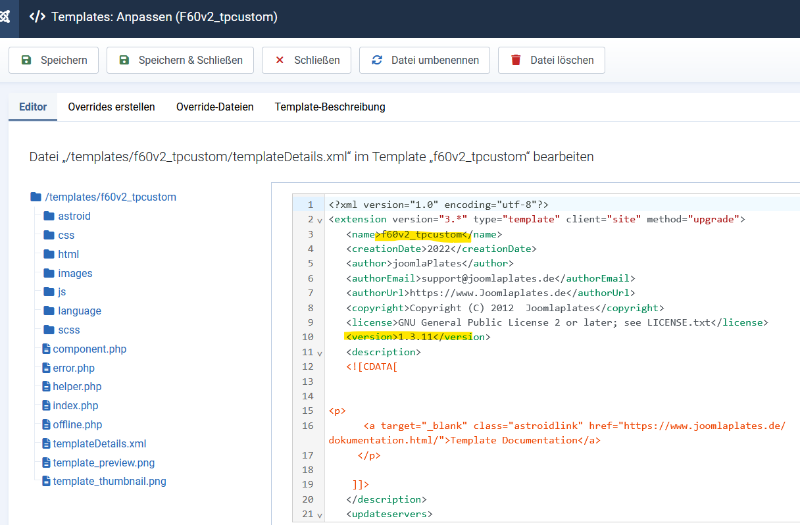
Task: Click the license GNU General Public License line
Action: 557,322
